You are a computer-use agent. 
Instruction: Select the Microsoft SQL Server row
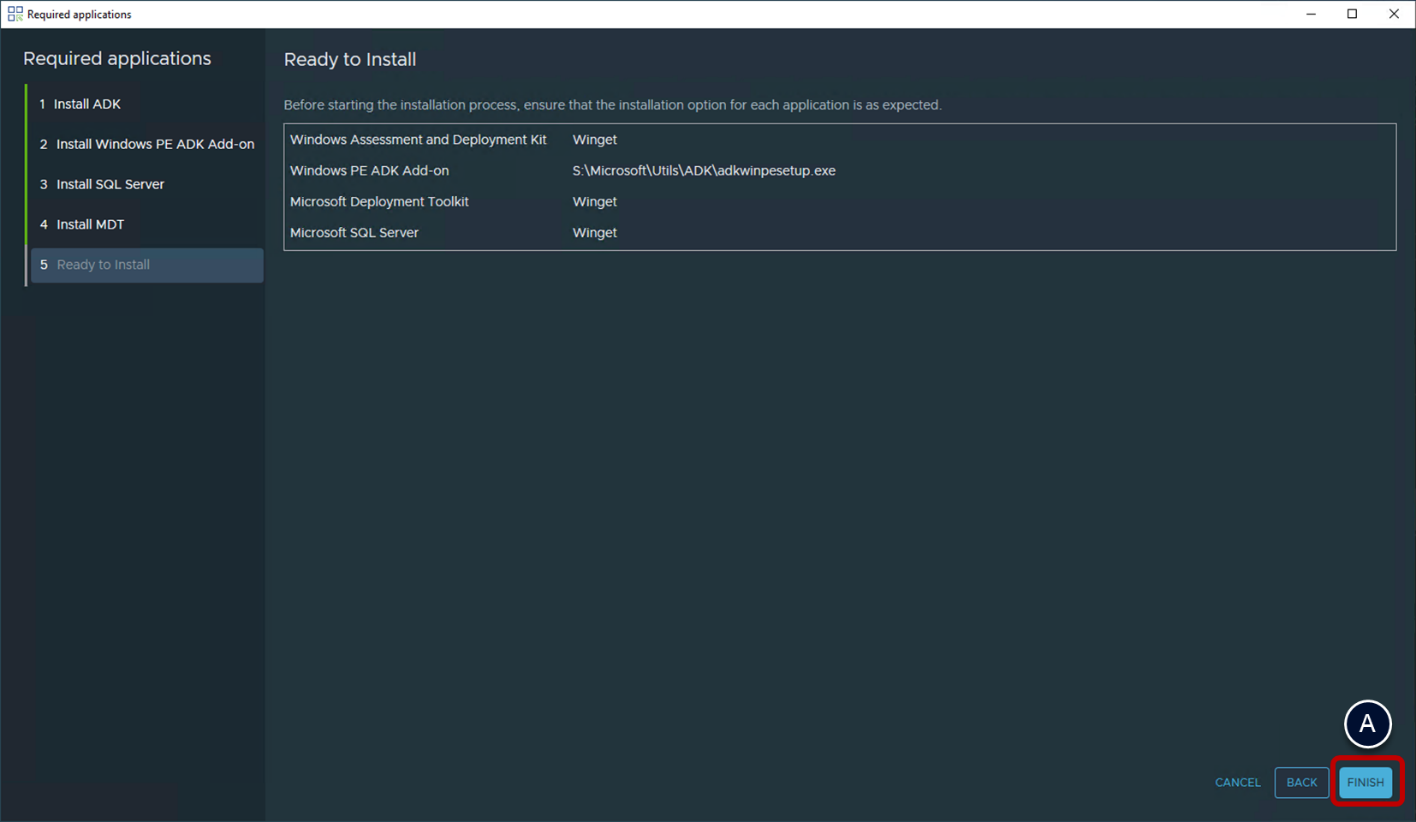pos(354,233)
